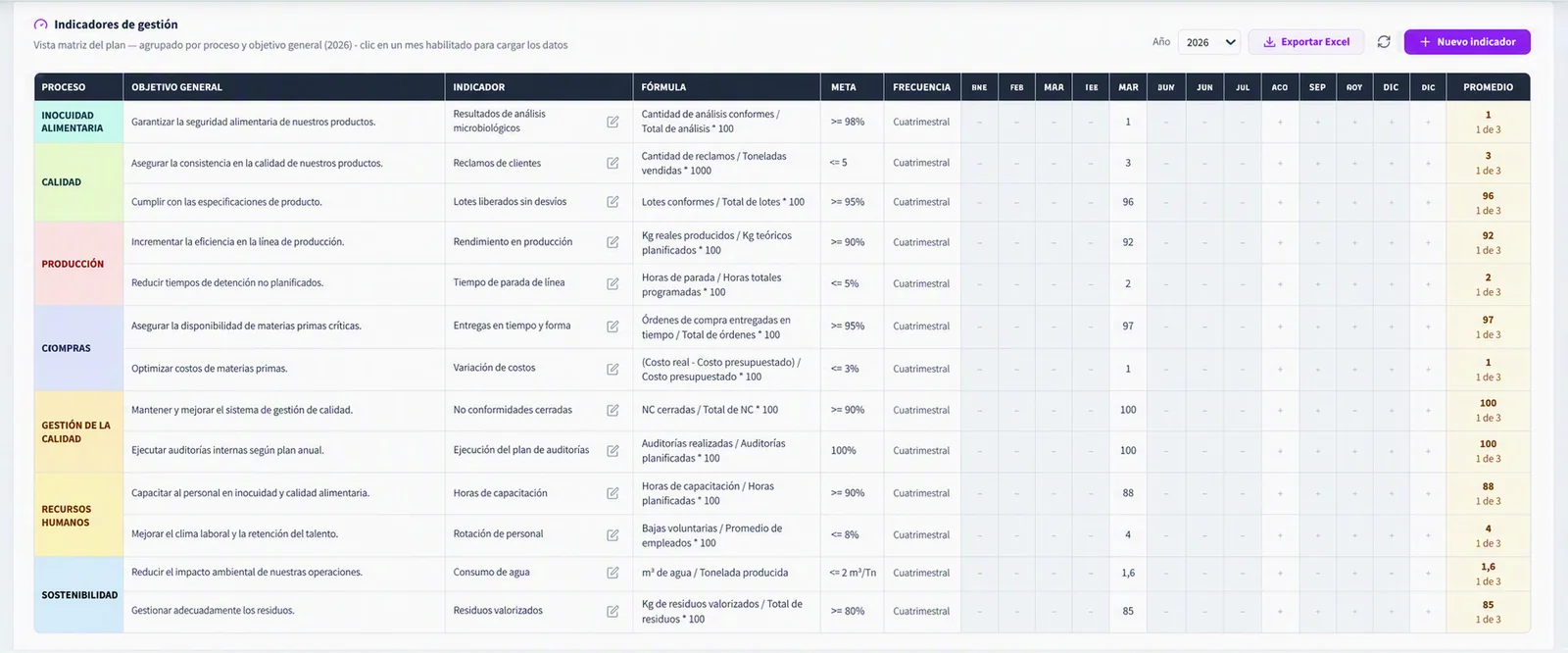Open month value 92 for Rendimiento en producción
This screenshot has width=1568, height=653.
(x=1128, y=242)
